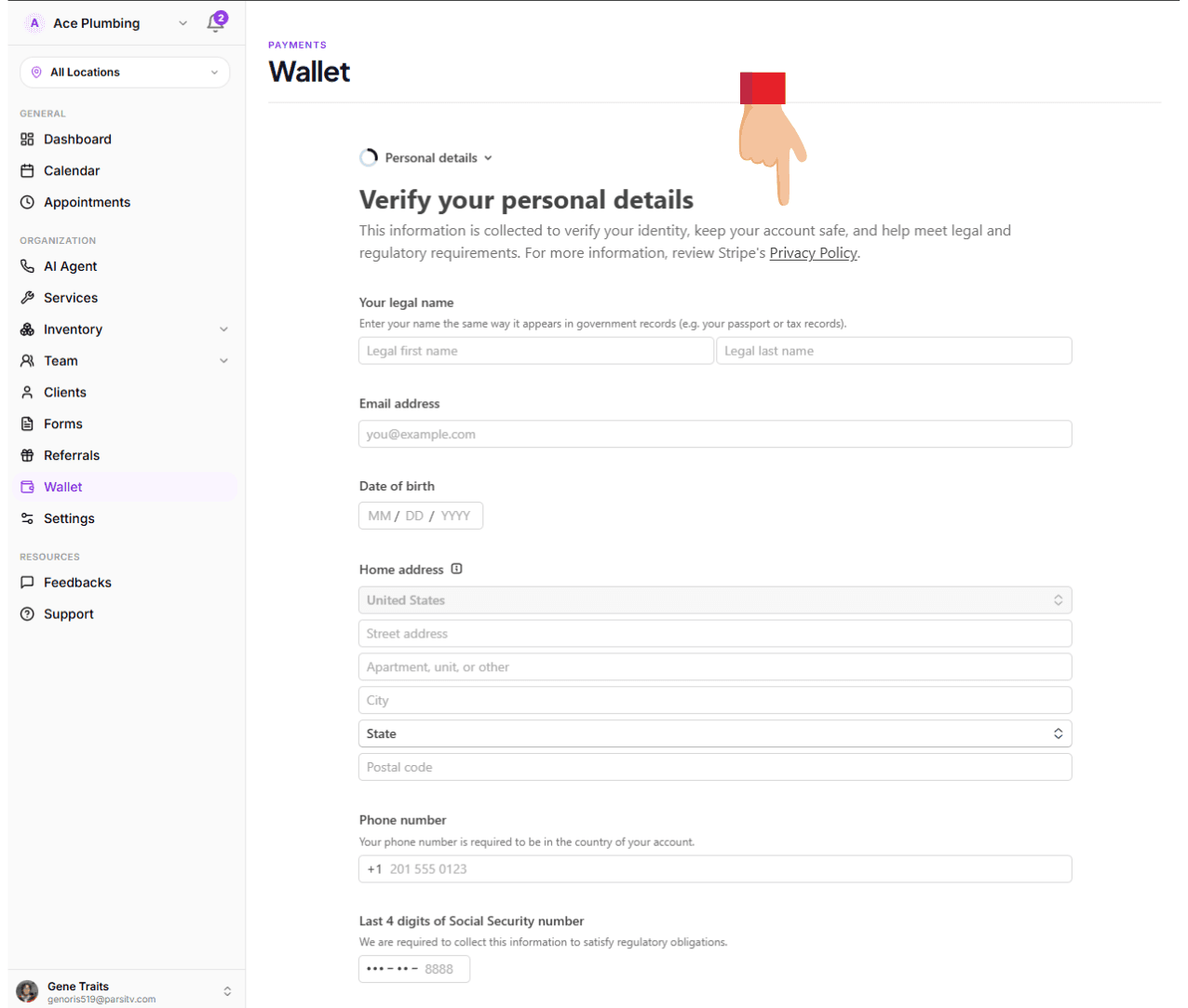The height and width of the screenshot is (1008, 1188).
Task: Click the info icon beside Home address
Action: click(454, 569)
